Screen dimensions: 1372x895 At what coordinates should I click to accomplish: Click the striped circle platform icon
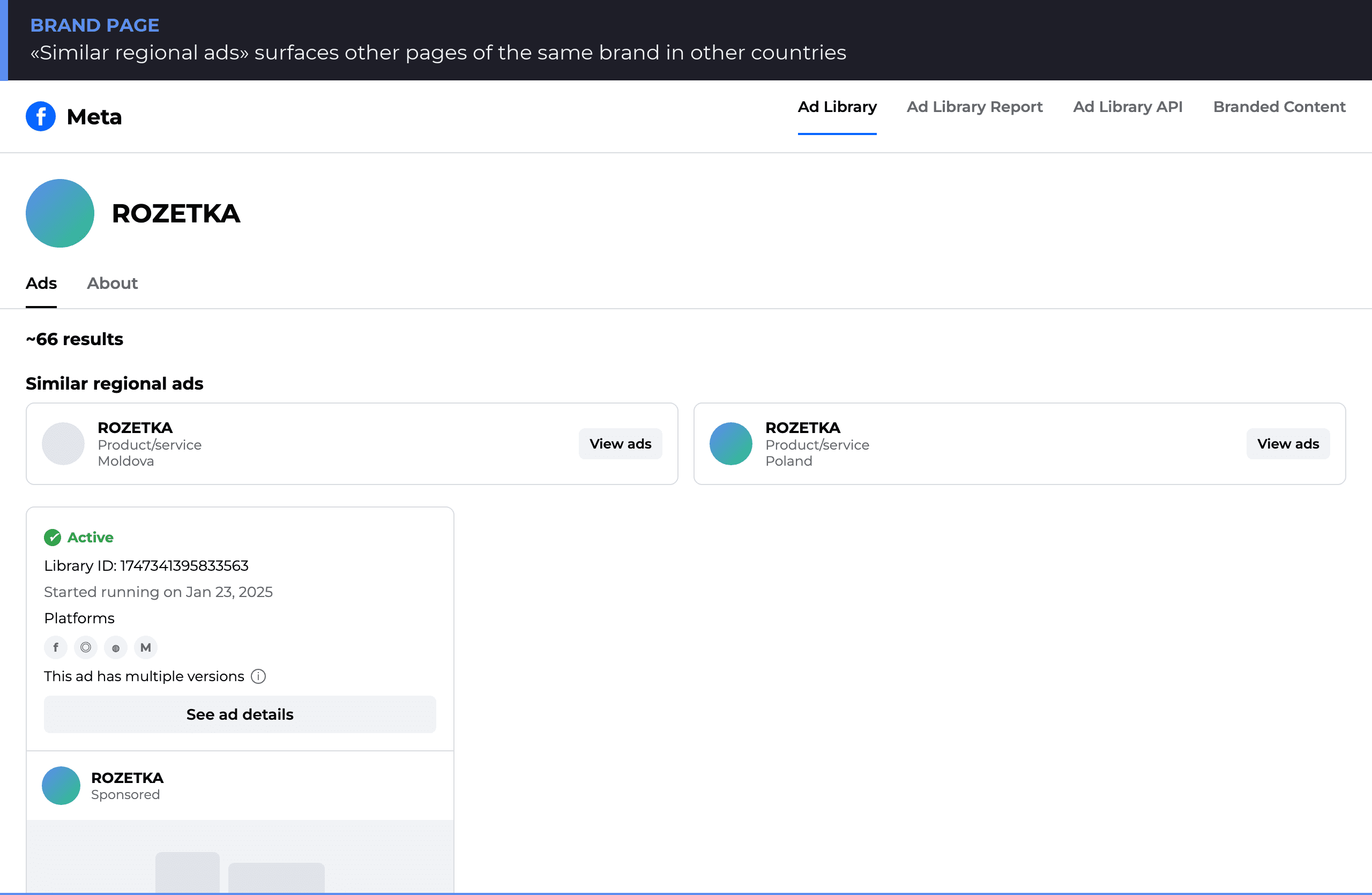click(x=116, y=647)
